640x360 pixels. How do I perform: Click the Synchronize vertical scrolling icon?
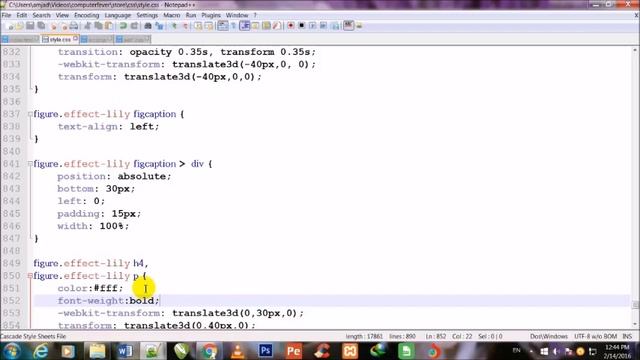(x=198, y=26)
